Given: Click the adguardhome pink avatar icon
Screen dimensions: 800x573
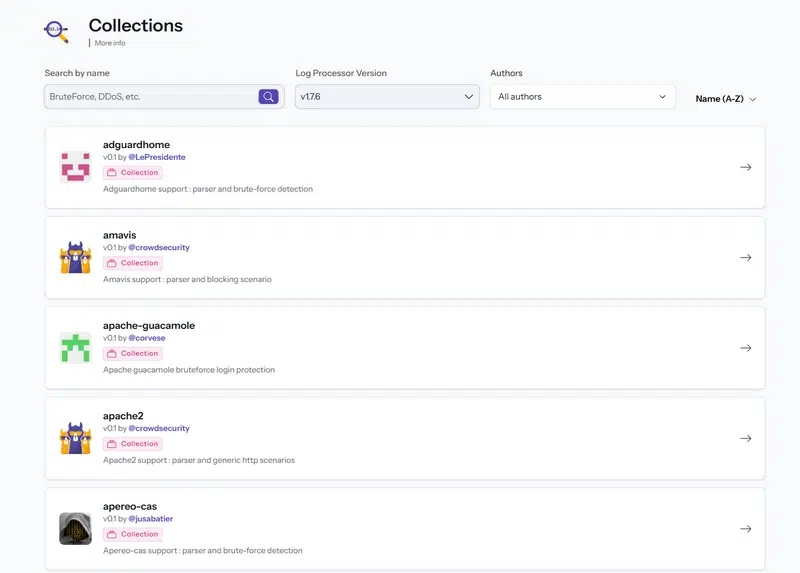Looking at the screenshot, I should 76,167.
